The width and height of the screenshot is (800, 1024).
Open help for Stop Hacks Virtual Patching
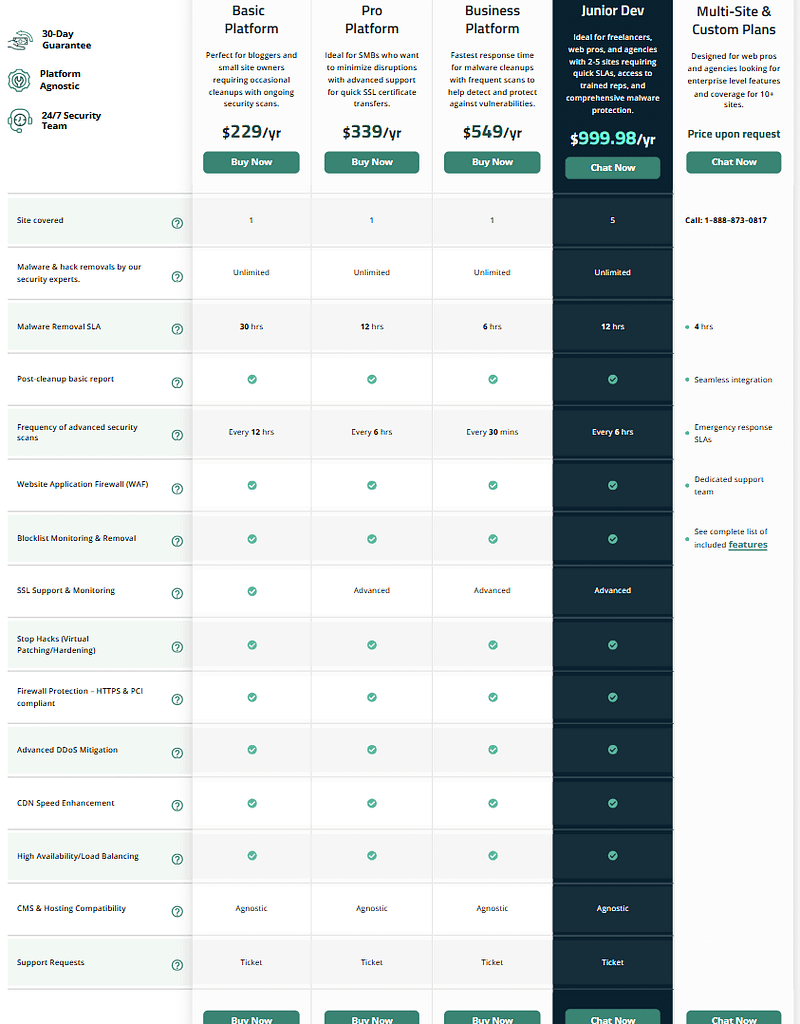tap(177, 647)
